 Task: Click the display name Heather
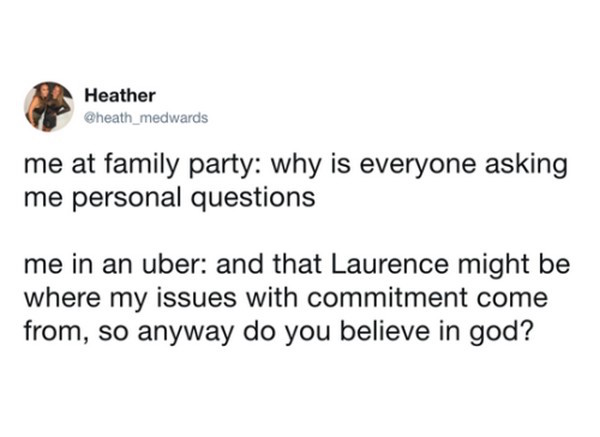pyautogui.click(x=120, y=96)
